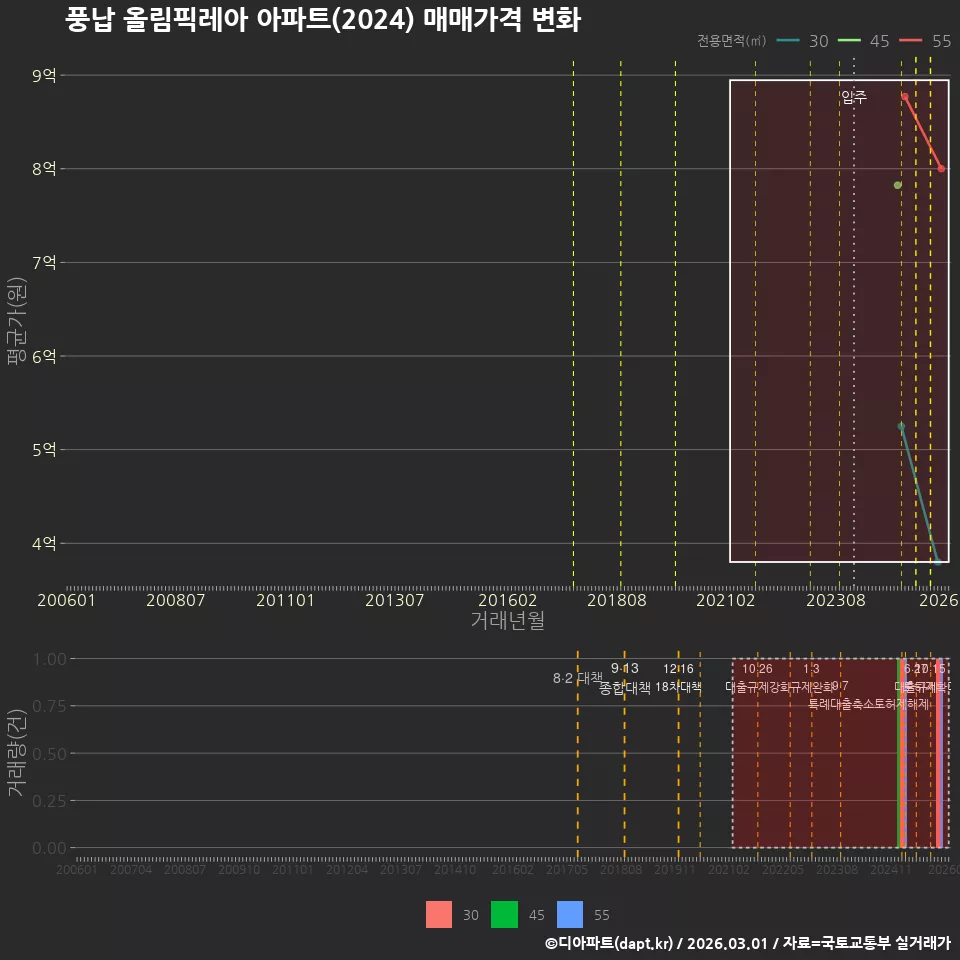Click the 입주 marker label

(853, 97)
